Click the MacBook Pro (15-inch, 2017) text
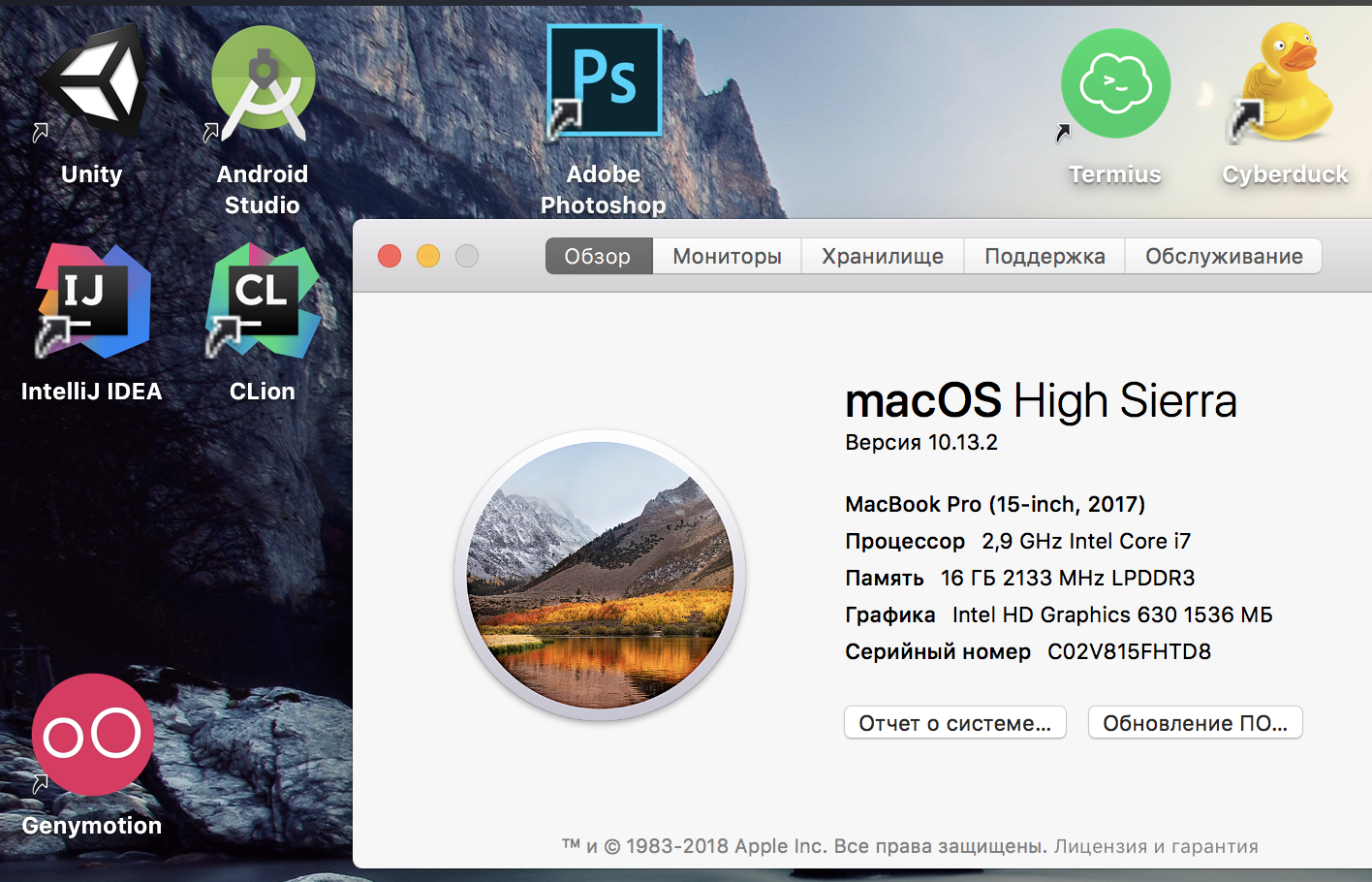 [x=995, y=504]
